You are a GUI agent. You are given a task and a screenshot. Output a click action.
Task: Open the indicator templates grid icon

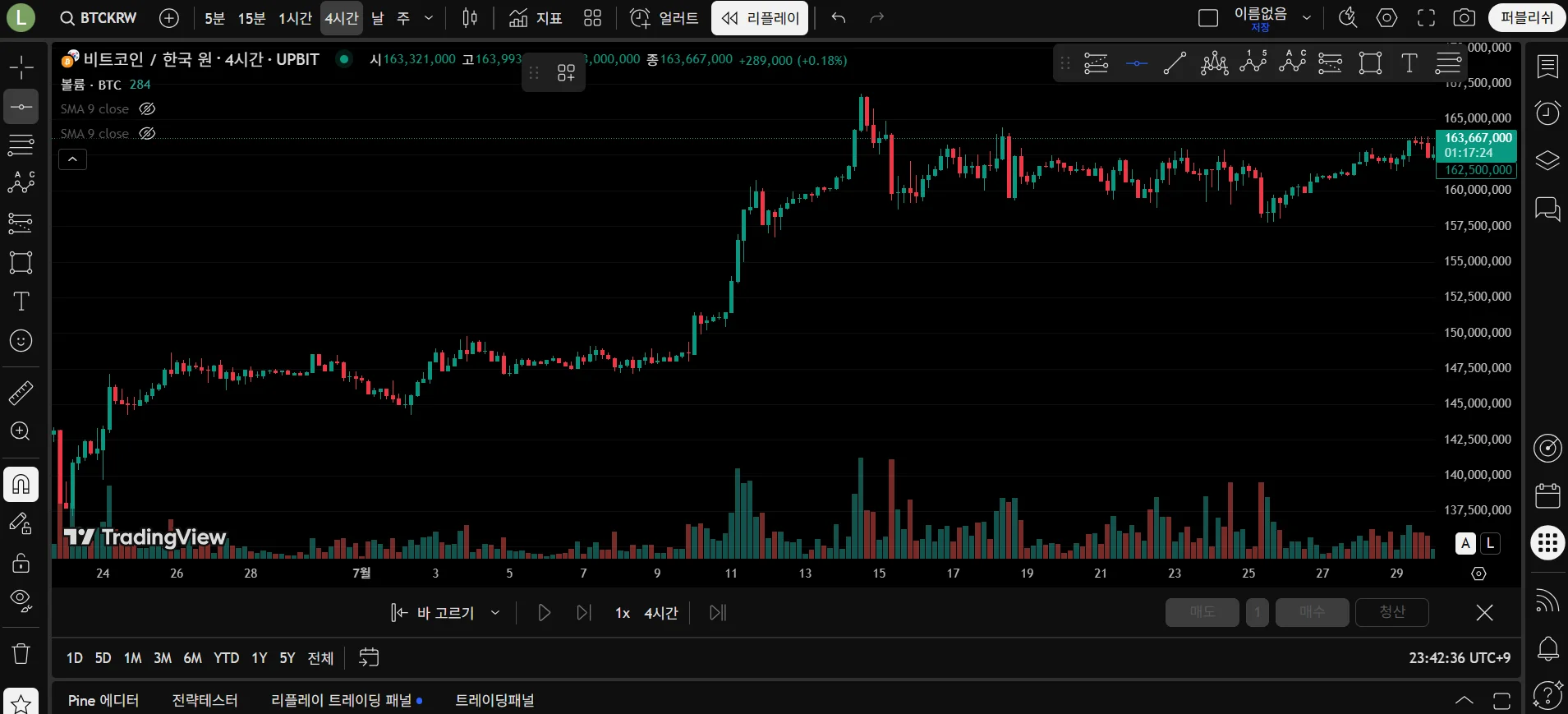click(592, 18)
